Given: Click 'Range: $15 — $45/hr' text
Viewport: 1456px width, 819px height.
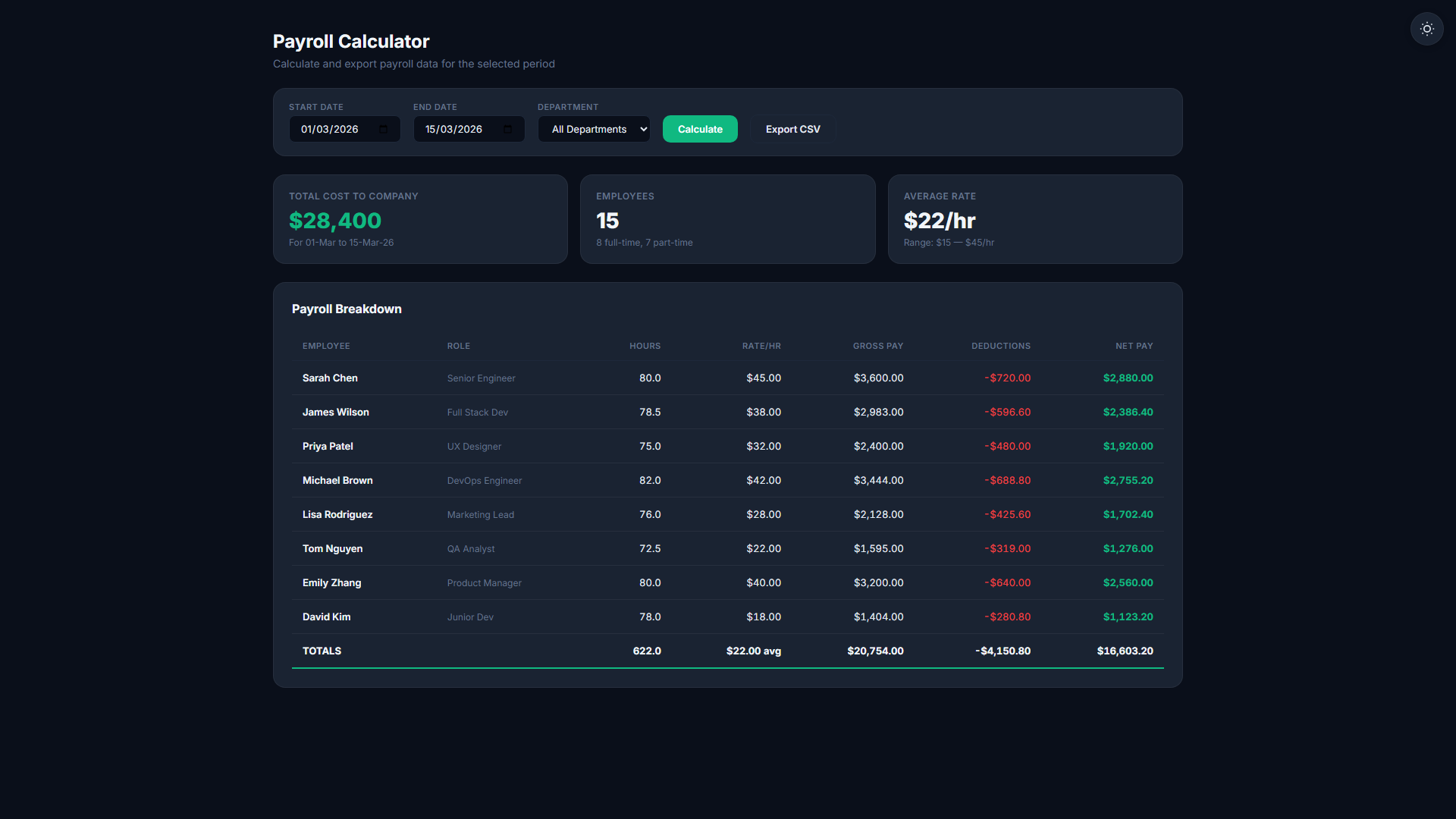Looking at the screenshot, I should click(x=949, y=243).
